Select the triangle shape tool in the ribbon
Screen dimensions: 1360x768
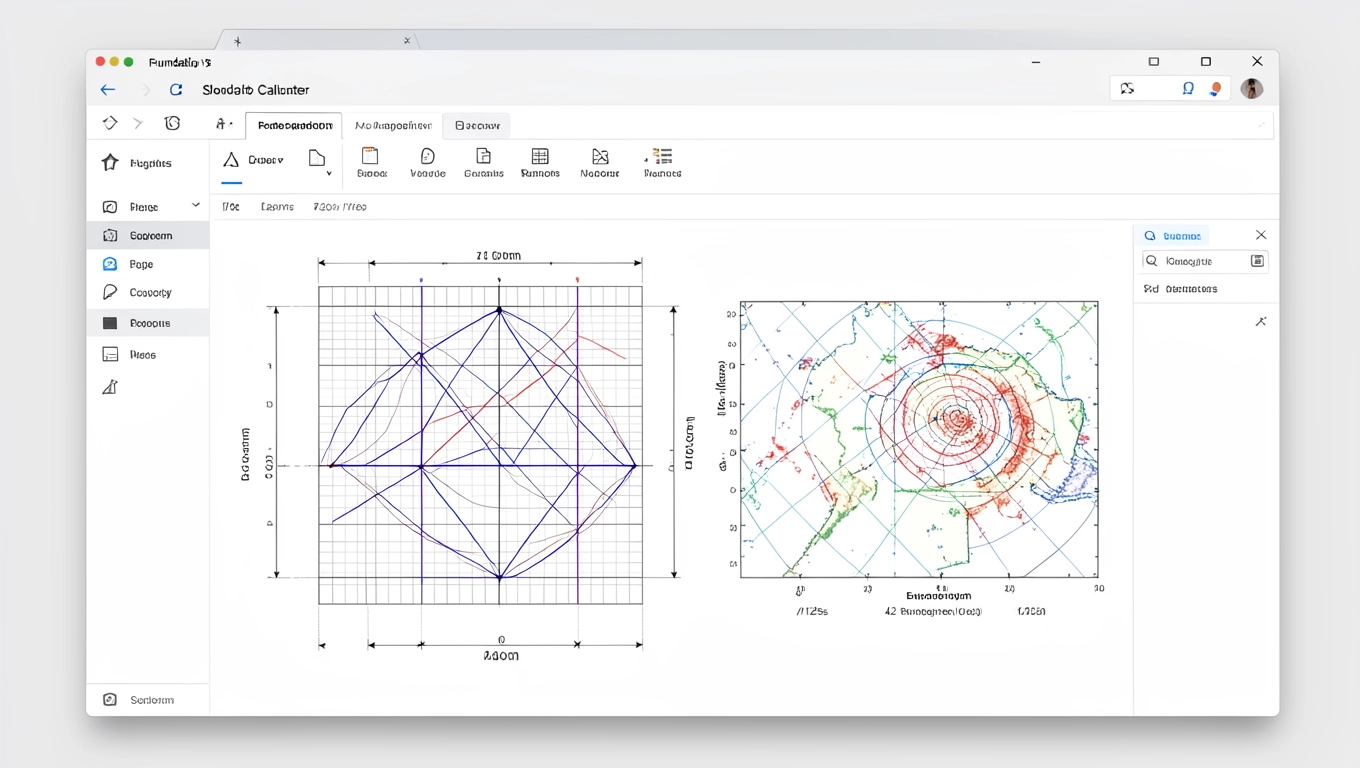click(x=231, y=160)
